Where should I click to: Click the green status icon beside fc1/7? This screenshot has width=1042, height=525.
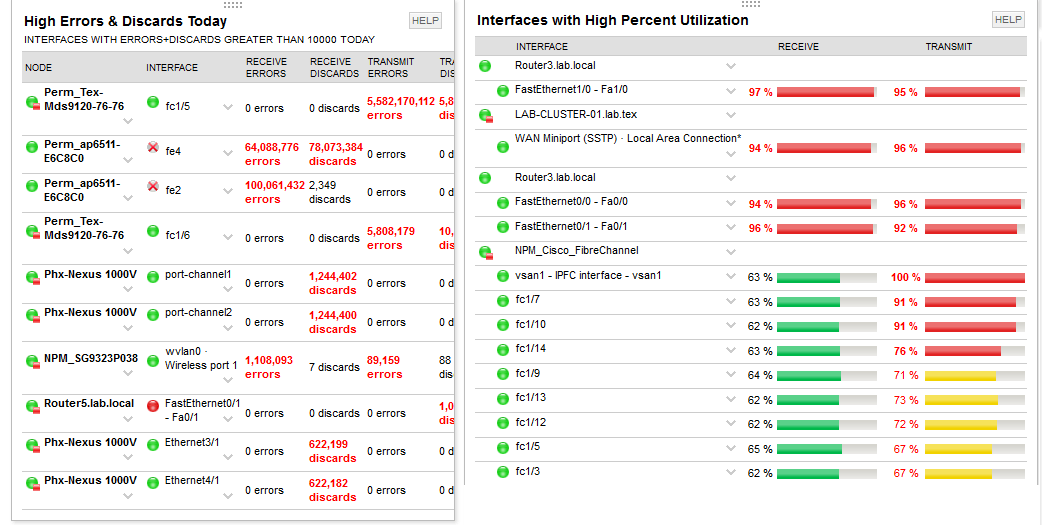pos(503,300)
